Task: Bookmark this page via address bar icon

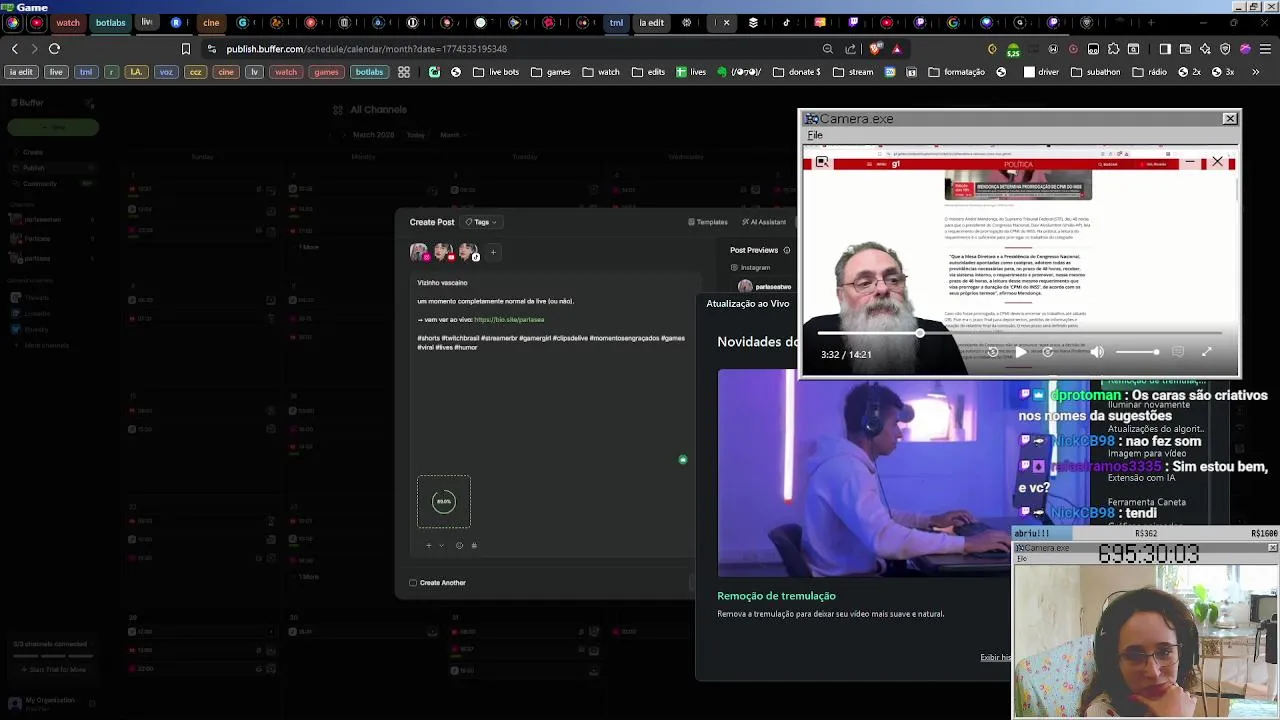Action: 186,48
